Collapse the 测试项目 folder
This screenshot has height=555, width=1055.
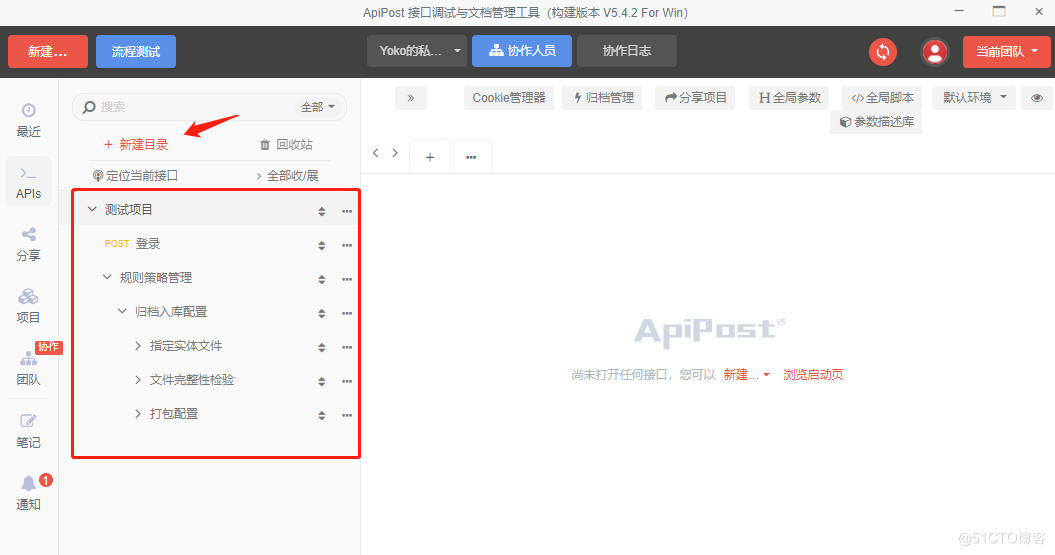92,209
